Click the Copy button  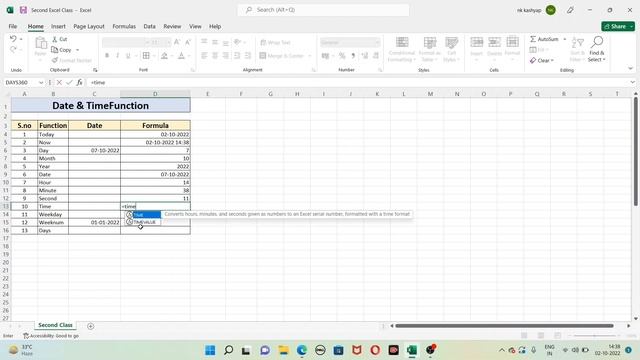pos(62,50)
